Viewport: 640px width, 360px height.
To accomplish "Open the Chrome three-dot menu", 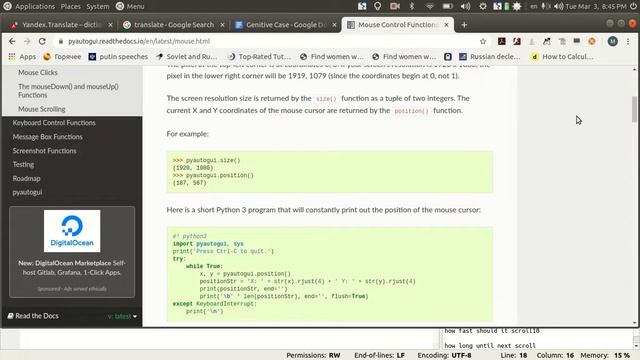I will pyautogui.click(x=628, y=41).
